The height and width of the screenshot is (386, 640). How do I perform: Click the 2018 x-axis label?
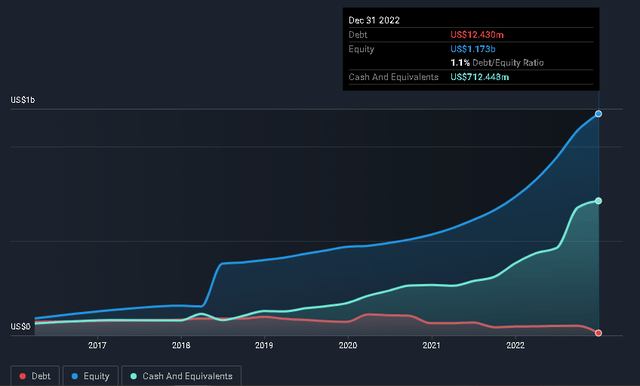(181, 346)
